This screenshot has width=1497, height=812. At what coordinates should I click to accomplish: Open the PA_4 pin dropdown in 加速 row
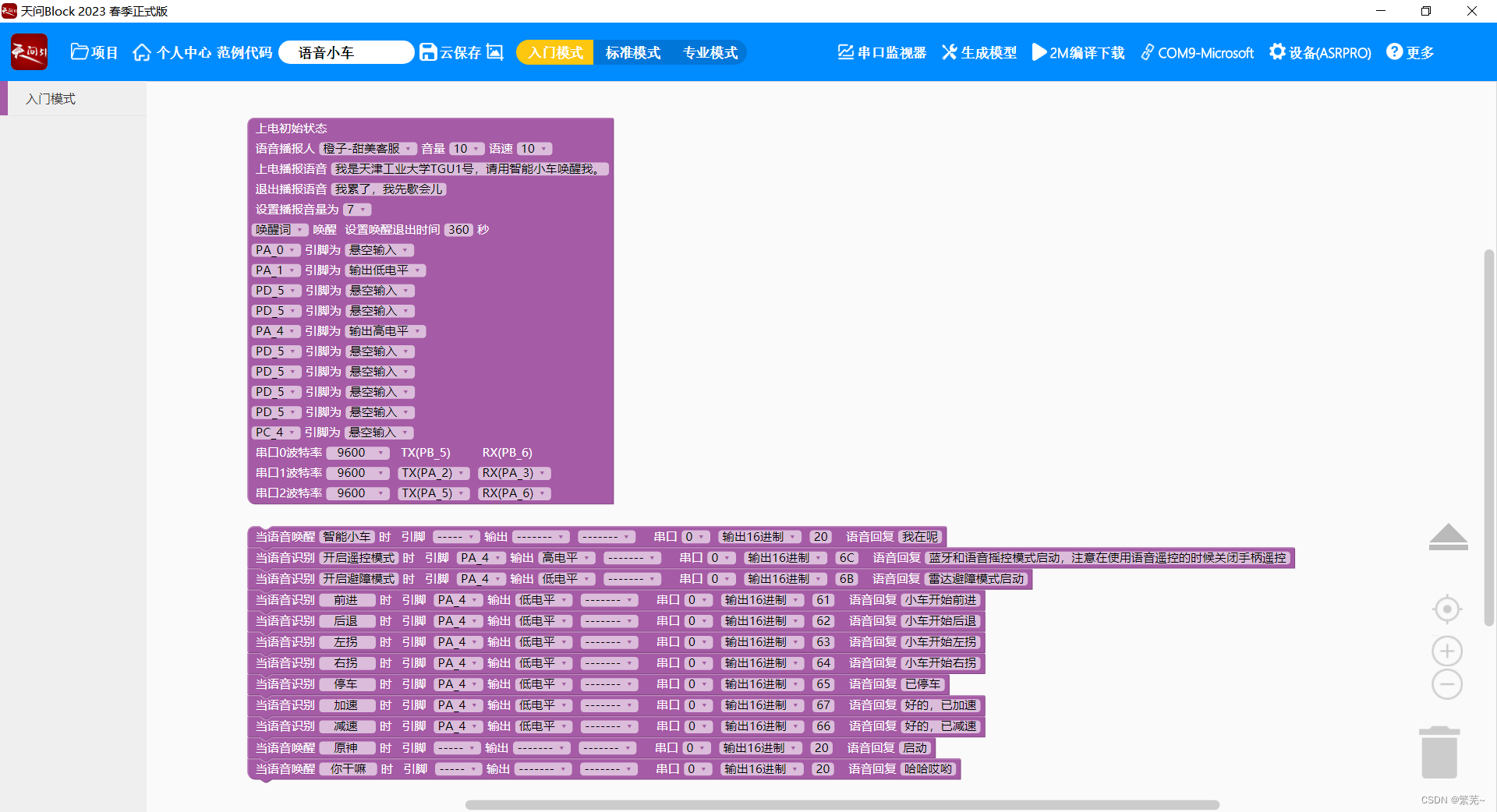coord(458,705)
